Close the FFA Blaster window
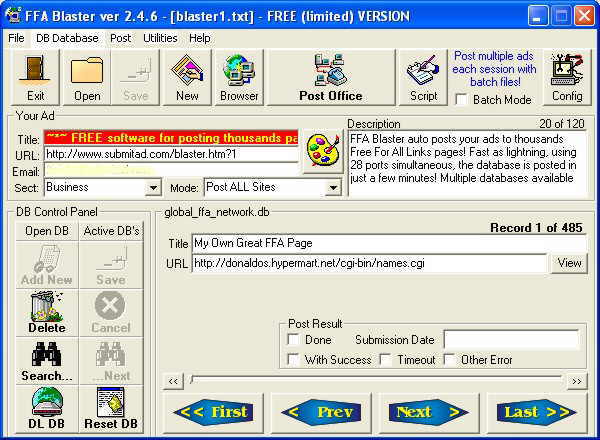This screenshot has height=440, width=600. click(x=584, y=16)
